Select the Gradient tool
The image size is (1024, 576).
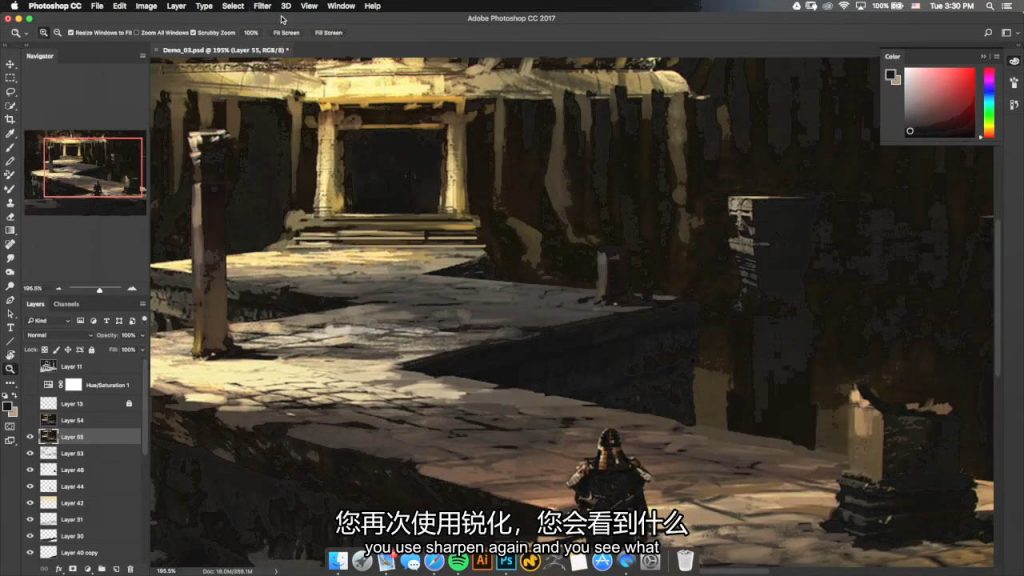10,231
